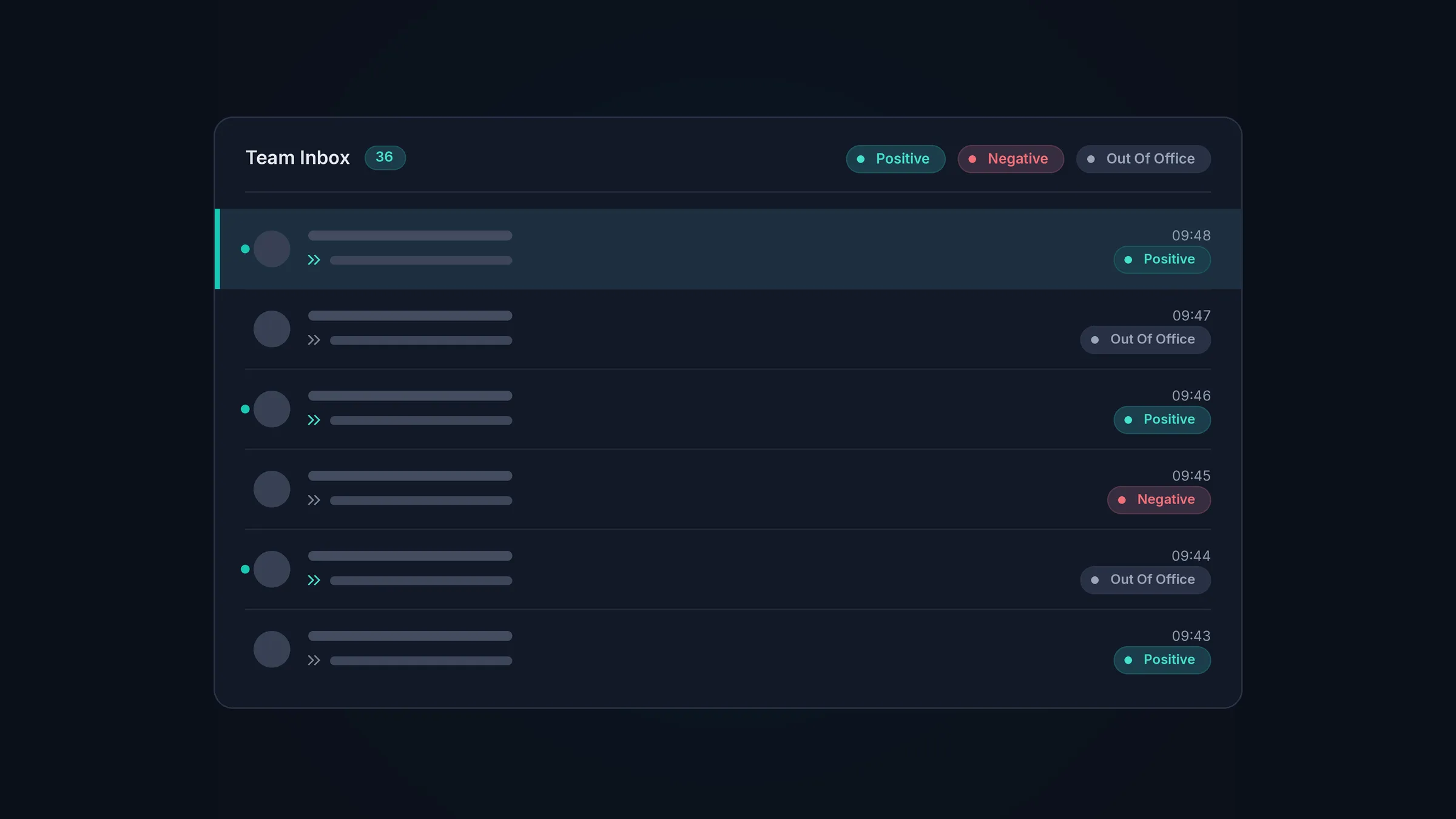Open the avatar of the 09:43 message

(272, 649)
